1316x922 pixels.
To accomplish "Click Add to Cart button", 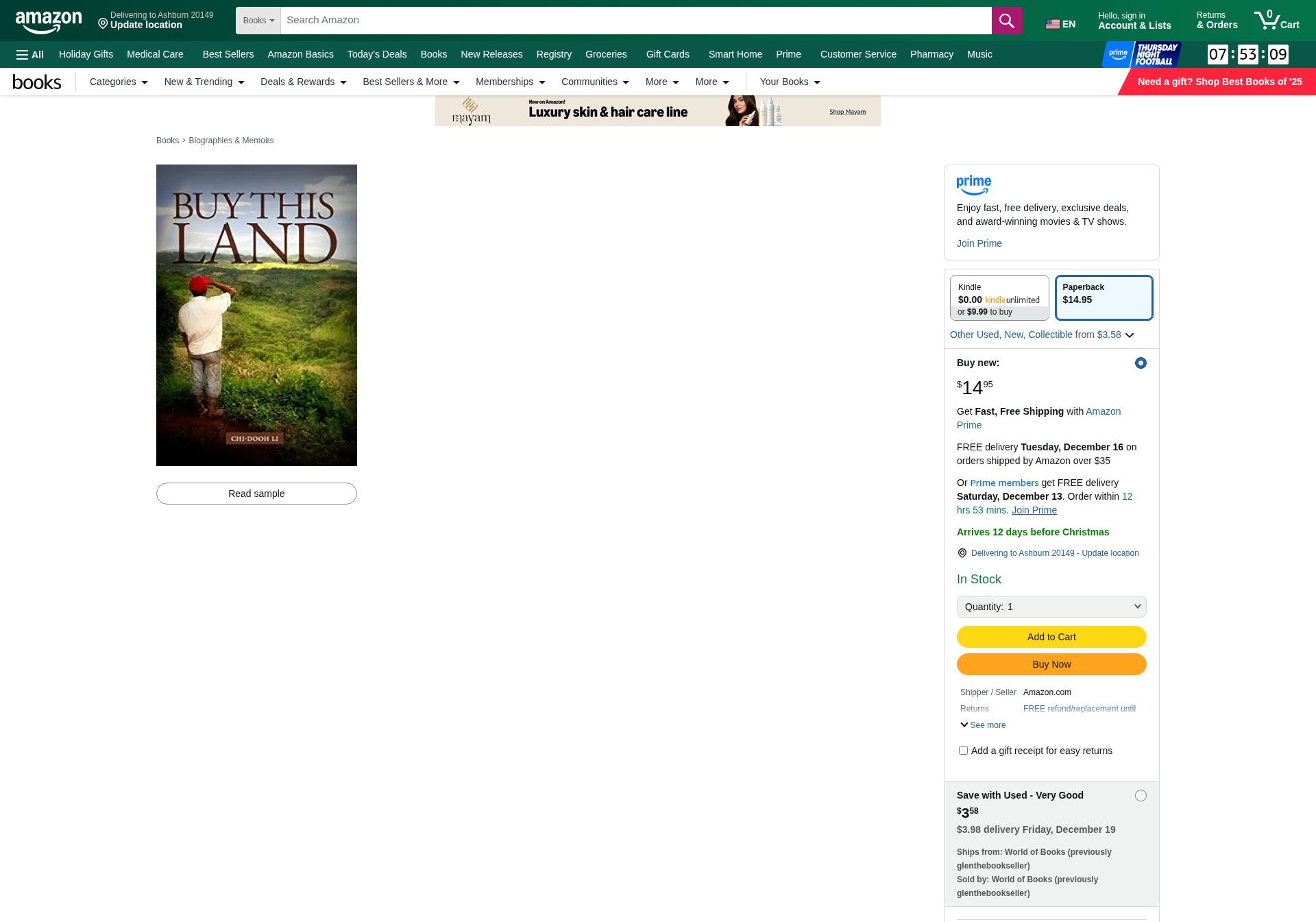I will coord(1051,637).
